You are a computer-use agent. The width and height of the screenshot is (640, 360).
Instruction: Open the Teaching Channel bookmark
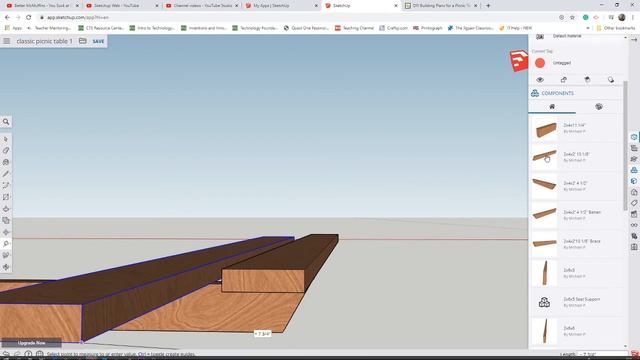pos(354,28)
